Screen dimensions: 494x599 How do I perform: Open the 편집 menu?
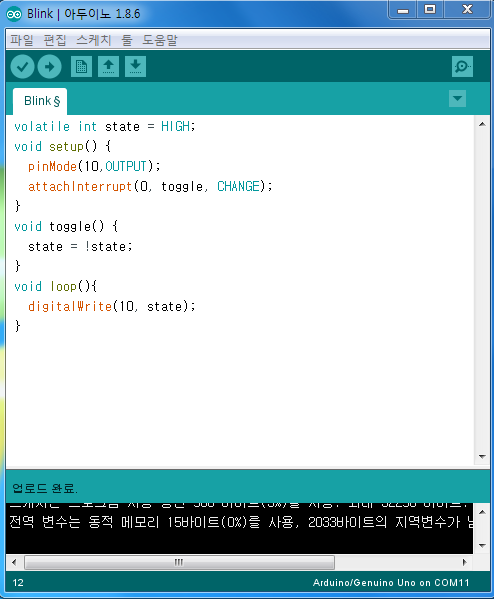(55, 40)
